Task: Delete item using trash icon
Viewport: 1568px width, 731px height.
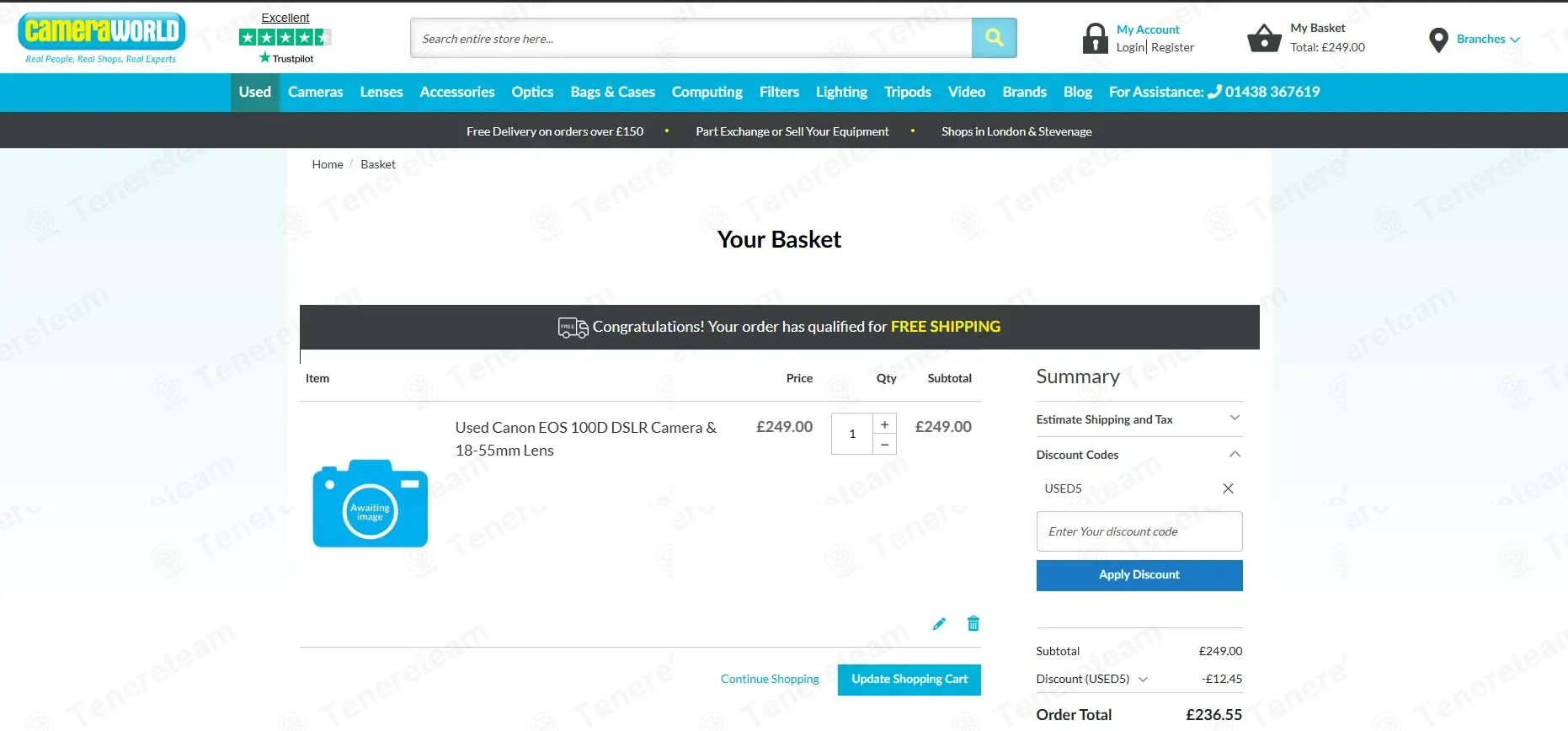Action: pyautogui.click(x=973, y=624)
